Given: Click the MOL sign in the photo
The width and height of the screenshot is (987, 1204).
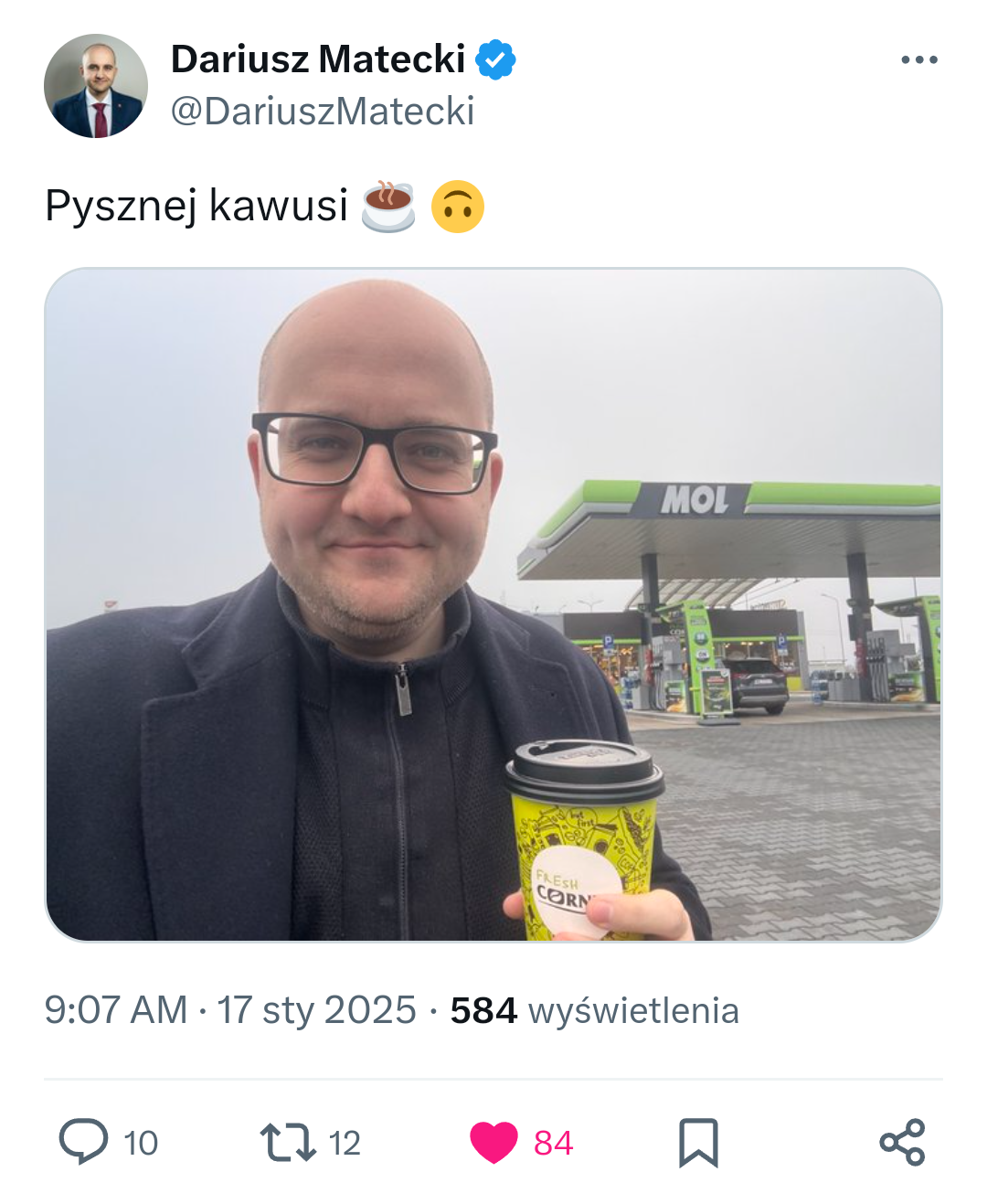Looking at the screenshot, I should pos(695,499).
